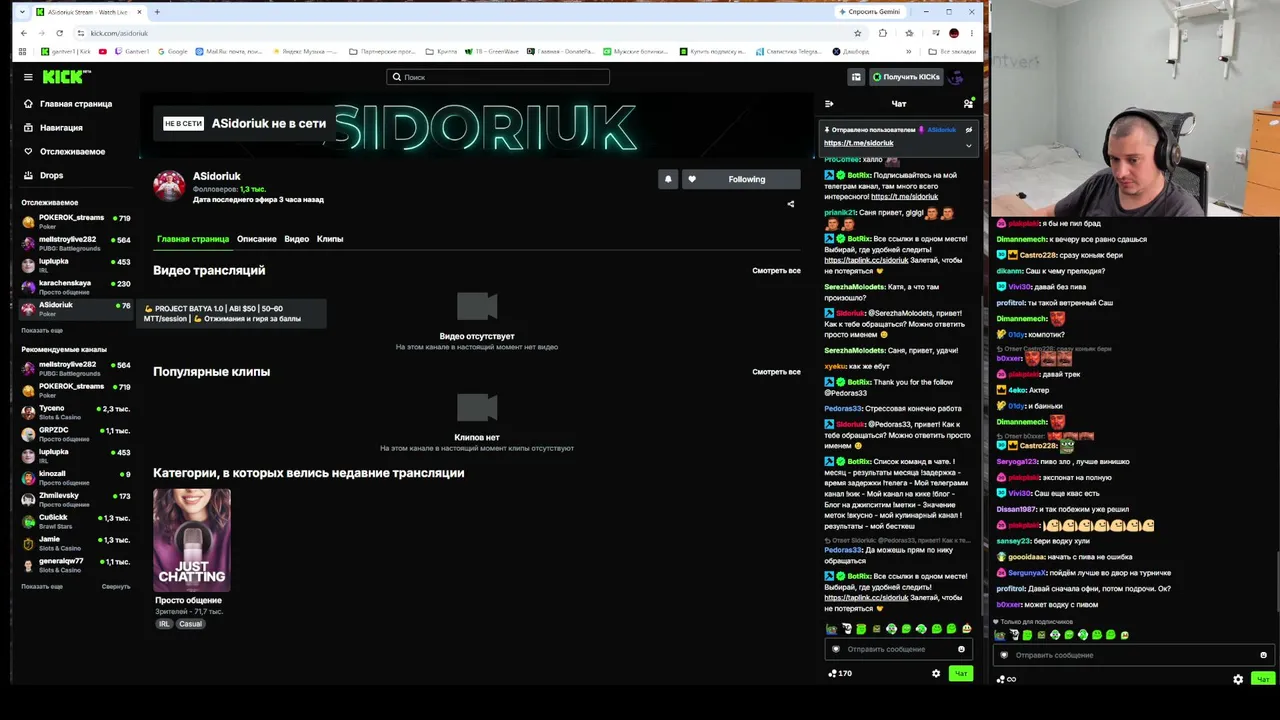Image resolution: width=1280 pixels, height=720 pixels.
Task: Open the Kick hamburger menu
Action: [x=28, y=77]
